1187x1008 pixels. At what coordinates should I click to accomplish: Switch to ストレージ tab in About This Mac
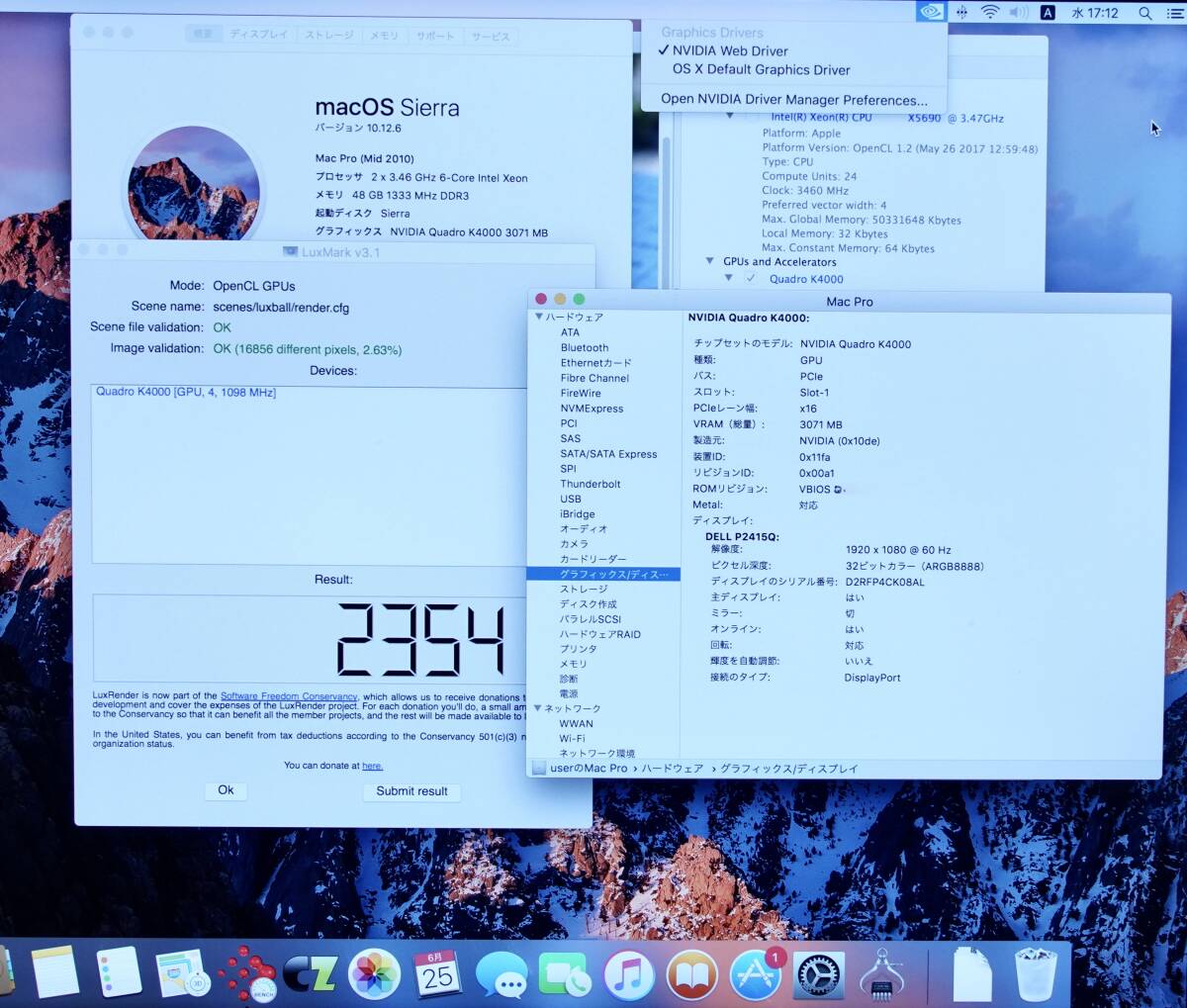[x=328, y=35]
